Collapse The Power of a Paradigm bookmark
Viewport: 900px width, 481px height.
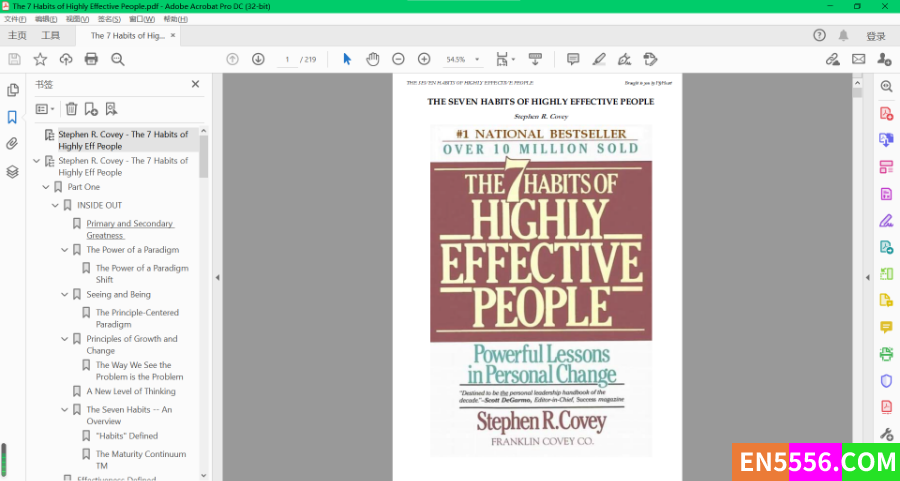click(64, 250)
